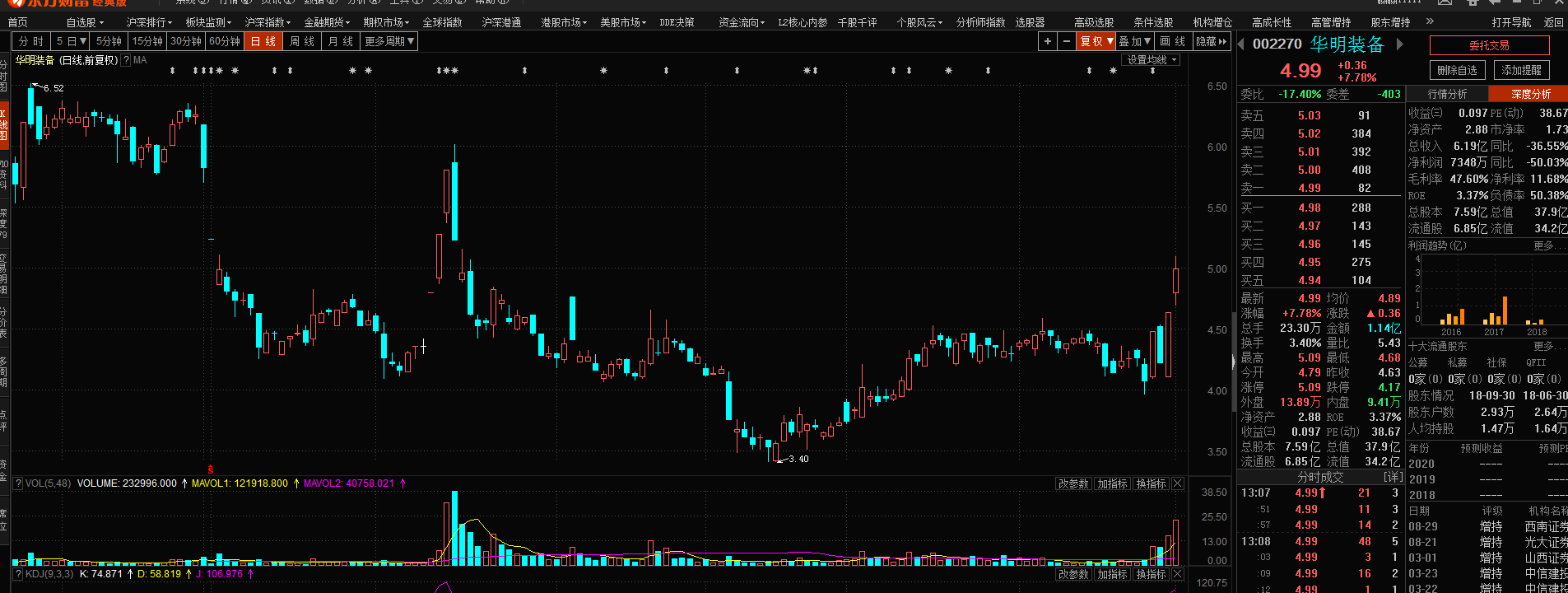
Task: Open the 画线 drawing tool
Action: click(x=1173, y=41)
